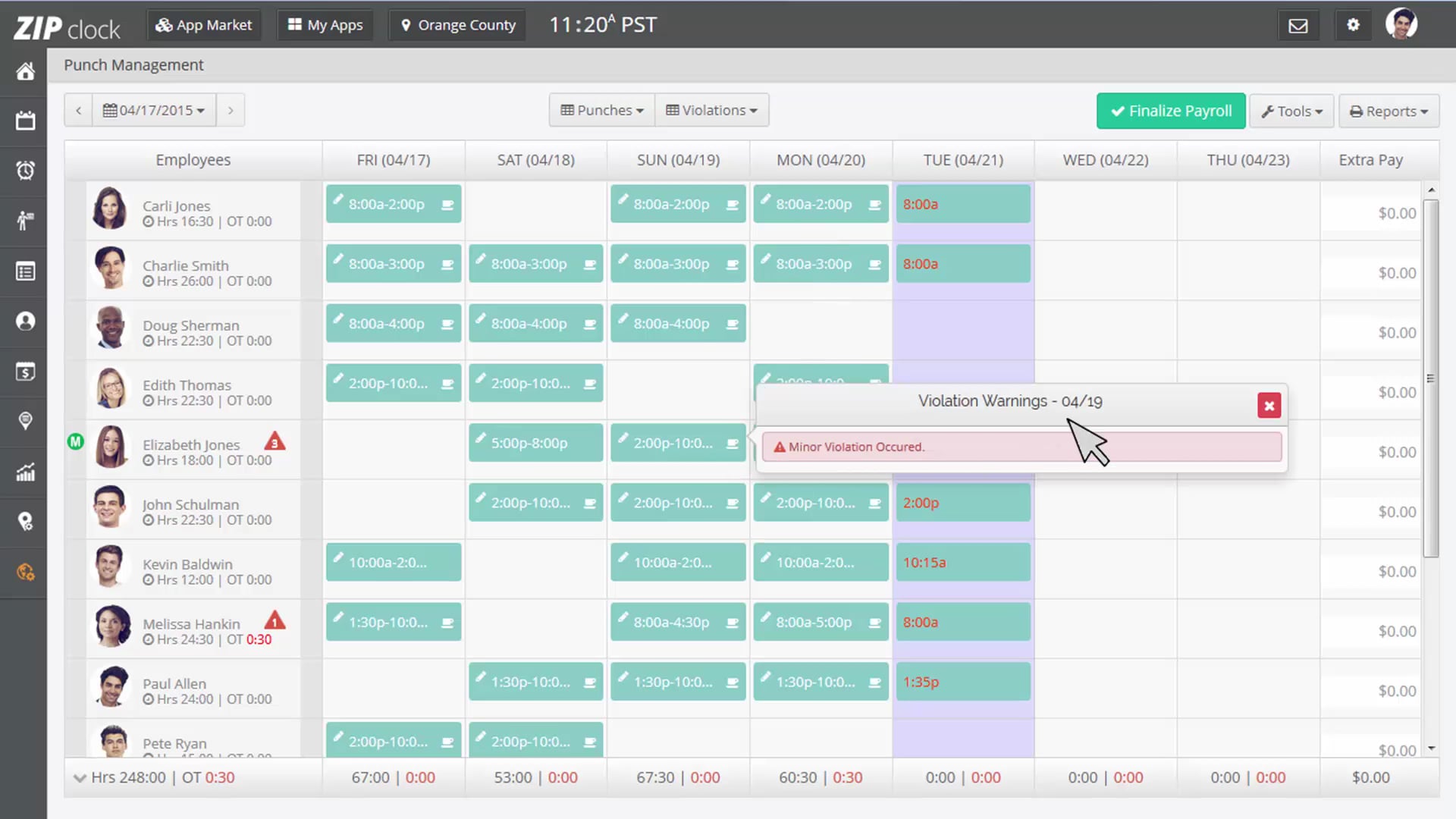Viewport: 1456px width, 819px height.
Task: Click Elizabeth Jones violation warning triangle
Action: tap(275, 441)
